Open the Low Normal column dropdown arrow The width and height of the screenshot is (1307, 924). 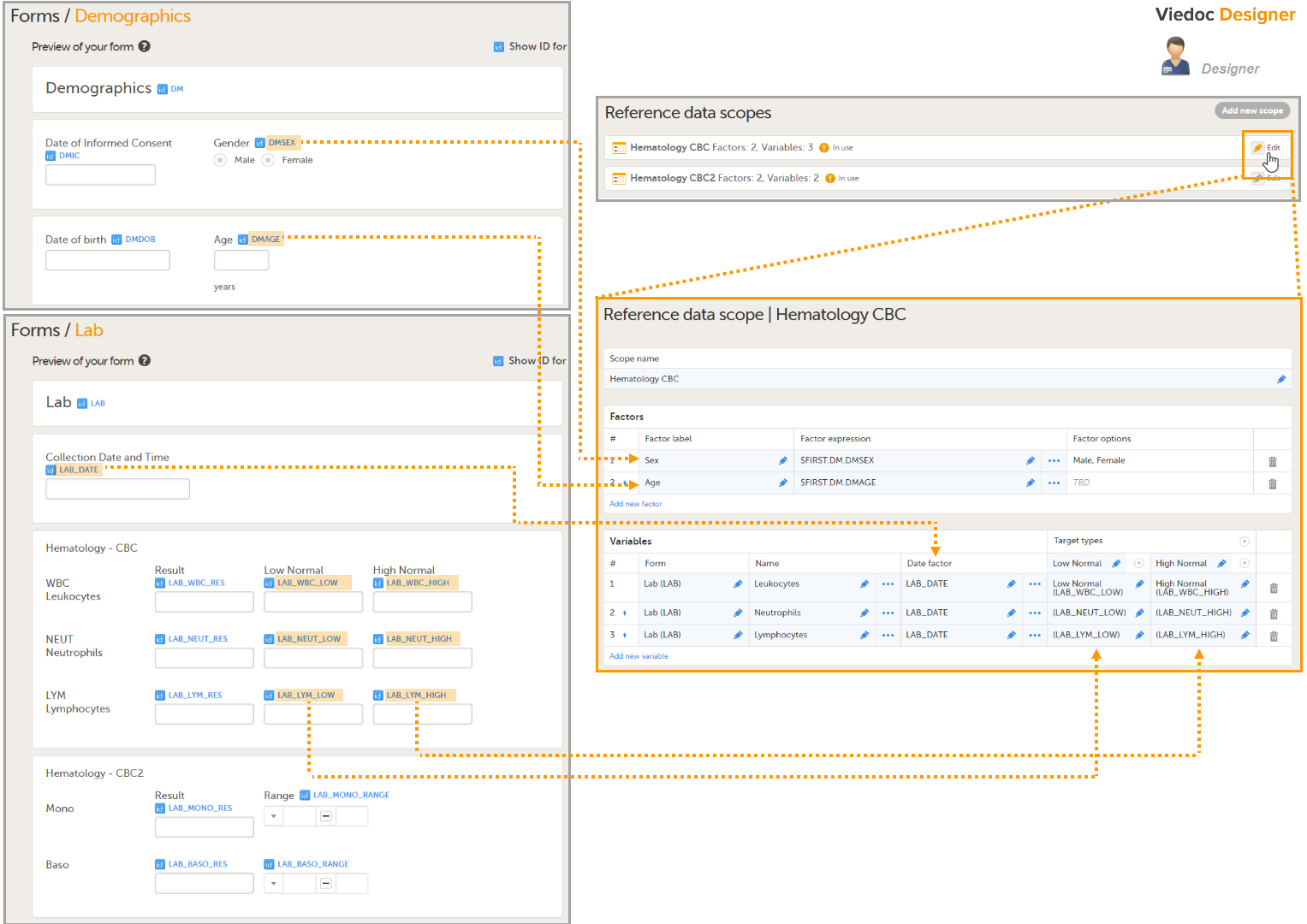[1139, 563]
